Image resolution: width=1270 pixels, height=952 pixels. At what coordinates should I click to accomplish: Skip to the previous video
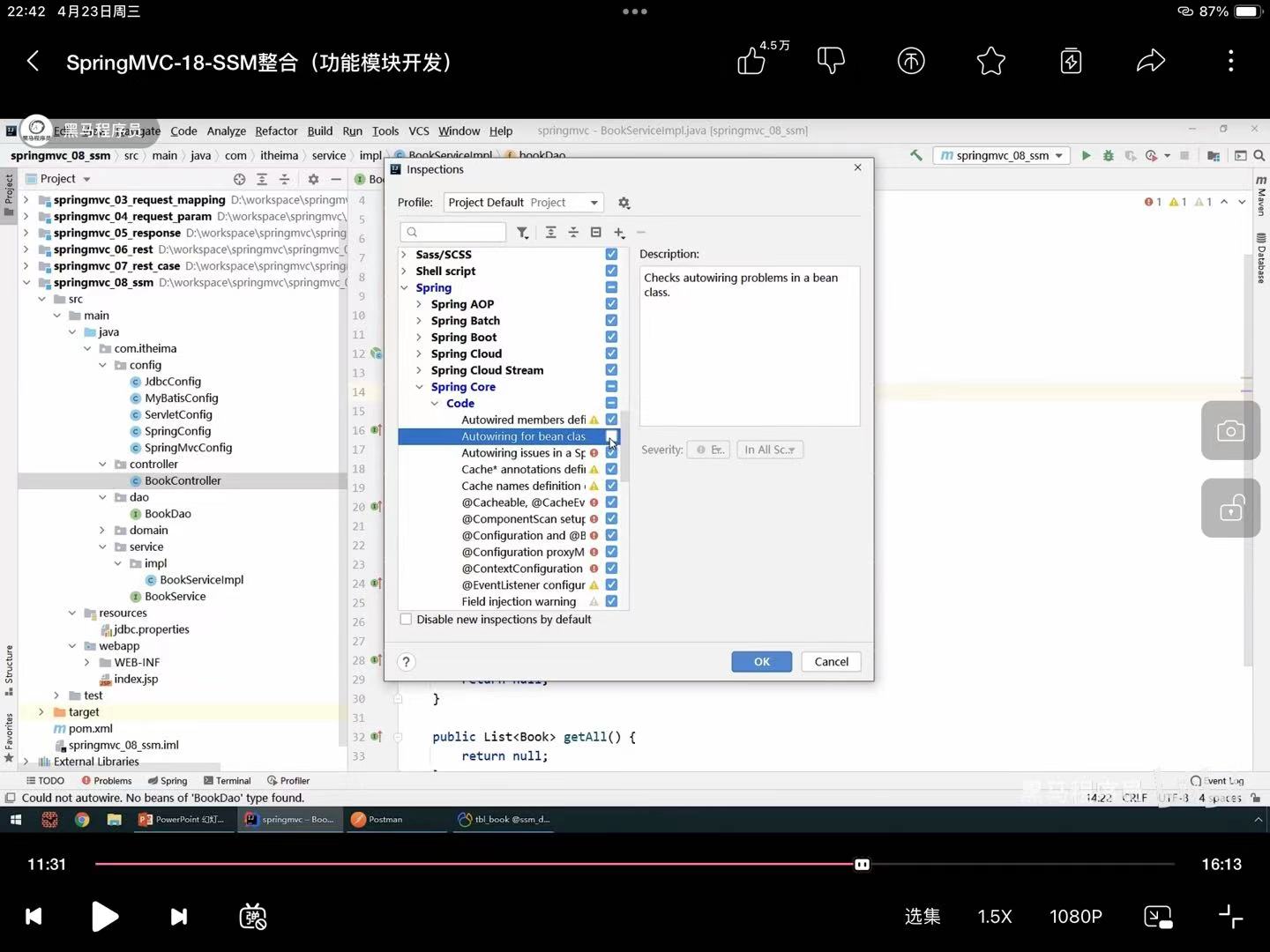pos(34,917)
